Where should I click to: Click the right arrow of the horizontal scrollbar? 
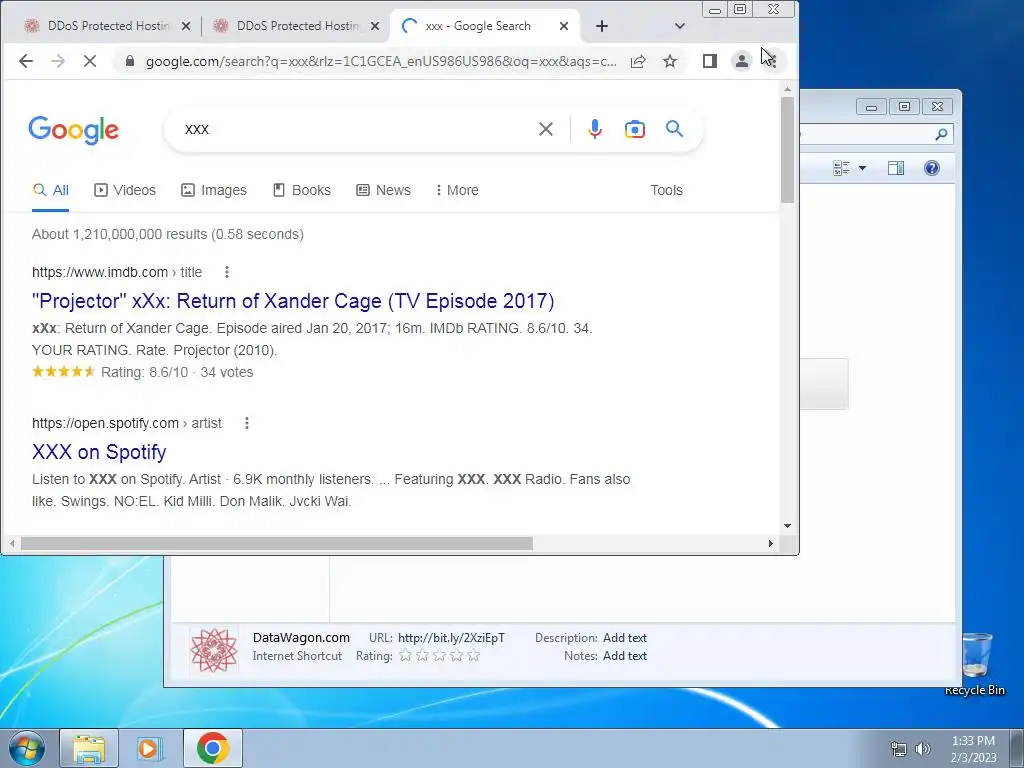[x=771, y=543]
